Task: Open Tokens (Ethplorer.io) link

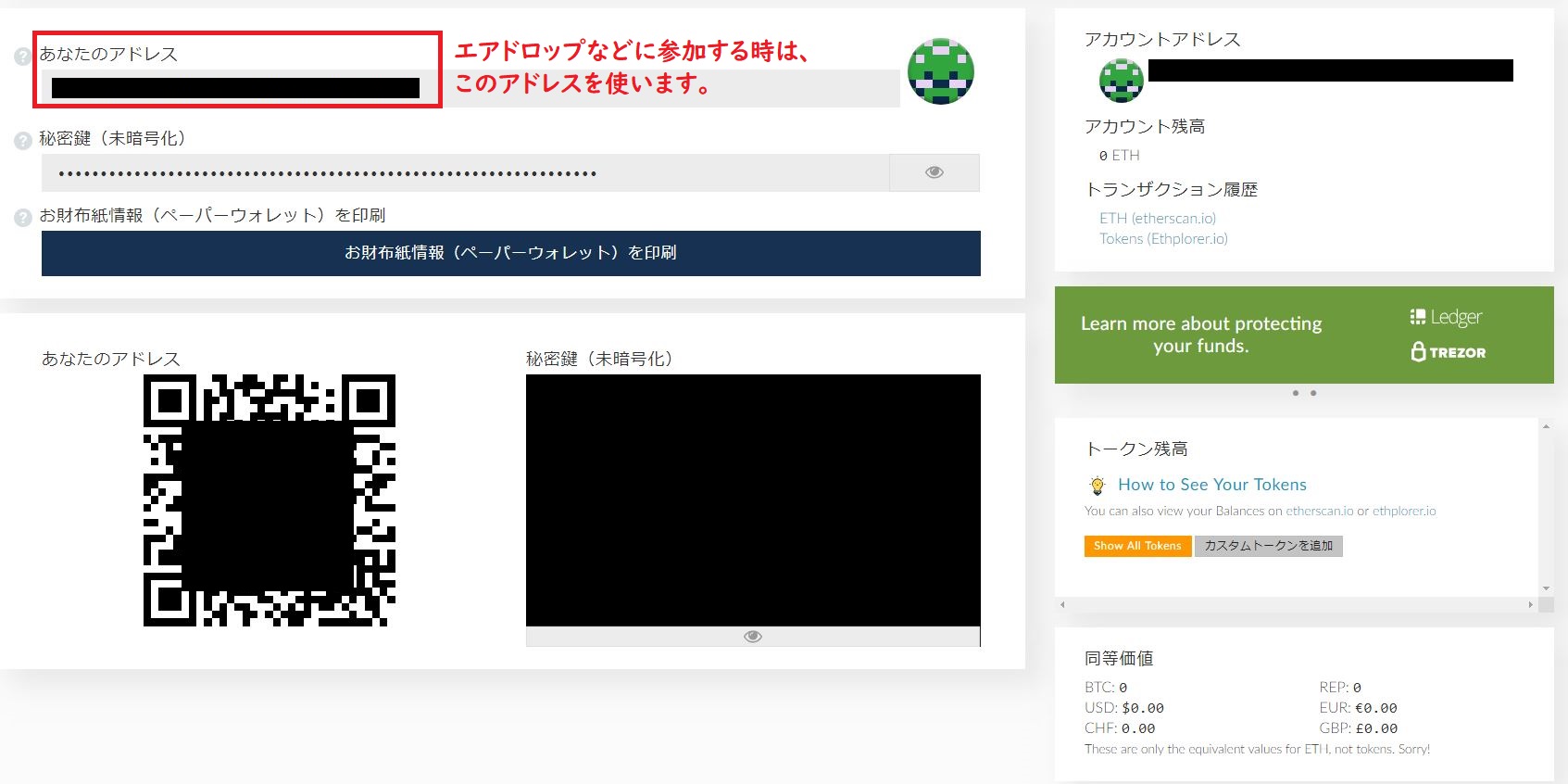Action: pyautogui.click(x=1163, y=239)
